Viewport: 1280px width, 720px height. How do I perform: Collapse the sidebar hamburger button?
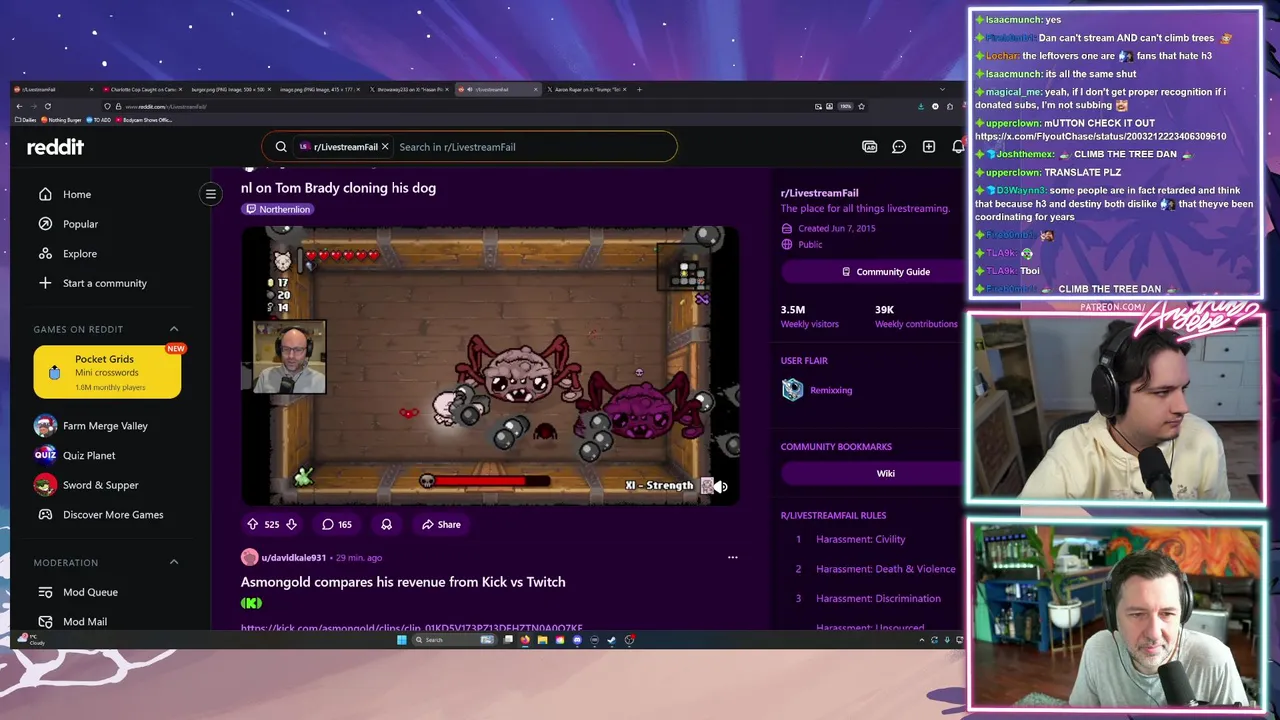click(x=211, y=194)
